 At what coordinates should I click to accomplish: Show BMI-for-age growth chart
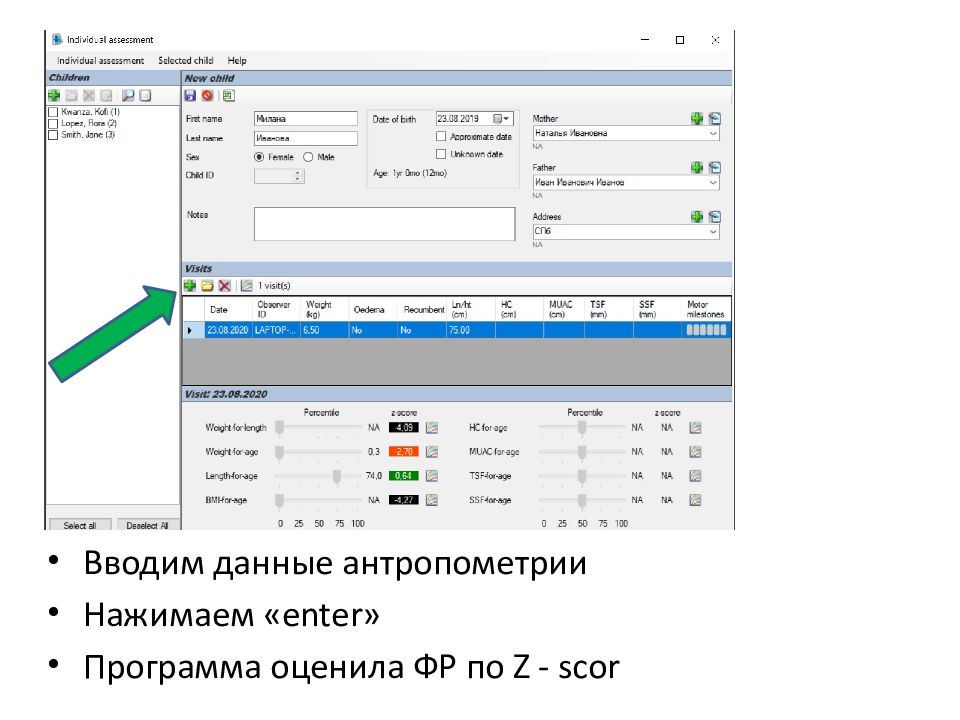point(432,500)
